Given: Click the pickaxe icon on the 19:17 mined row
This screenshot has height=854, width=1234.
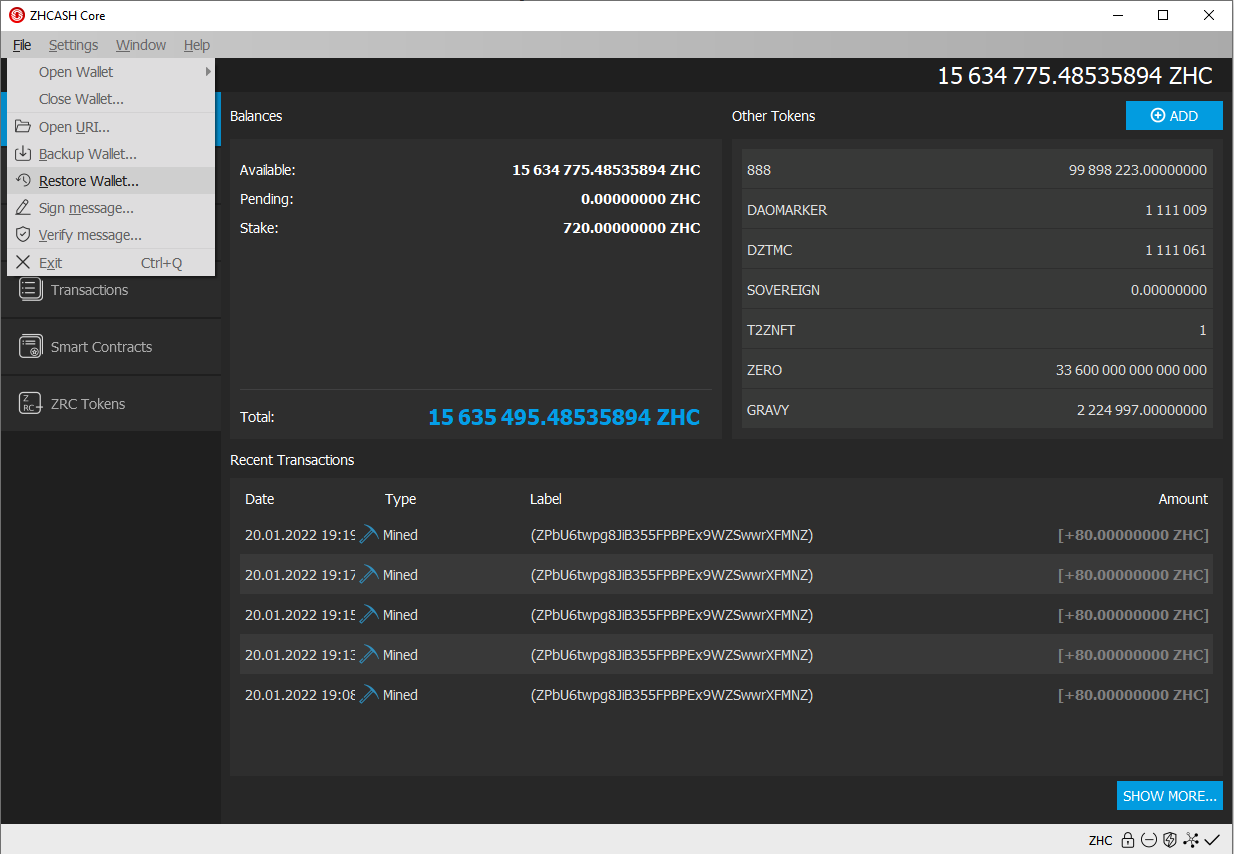Looking at the screenshot, I should coord(368,575).
